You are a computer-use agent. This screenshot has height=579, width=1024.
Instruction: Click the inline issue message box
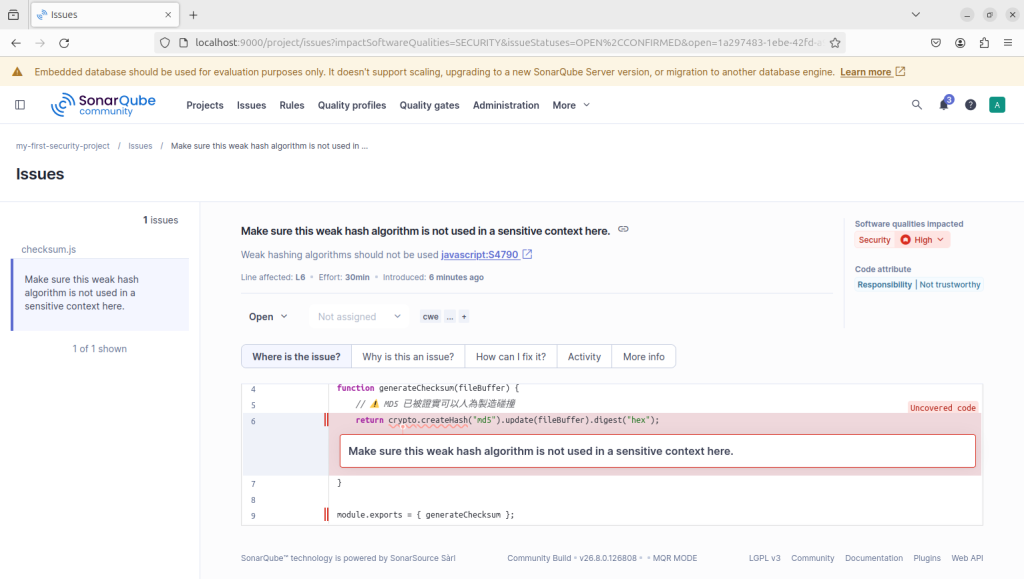pos(658,451)
